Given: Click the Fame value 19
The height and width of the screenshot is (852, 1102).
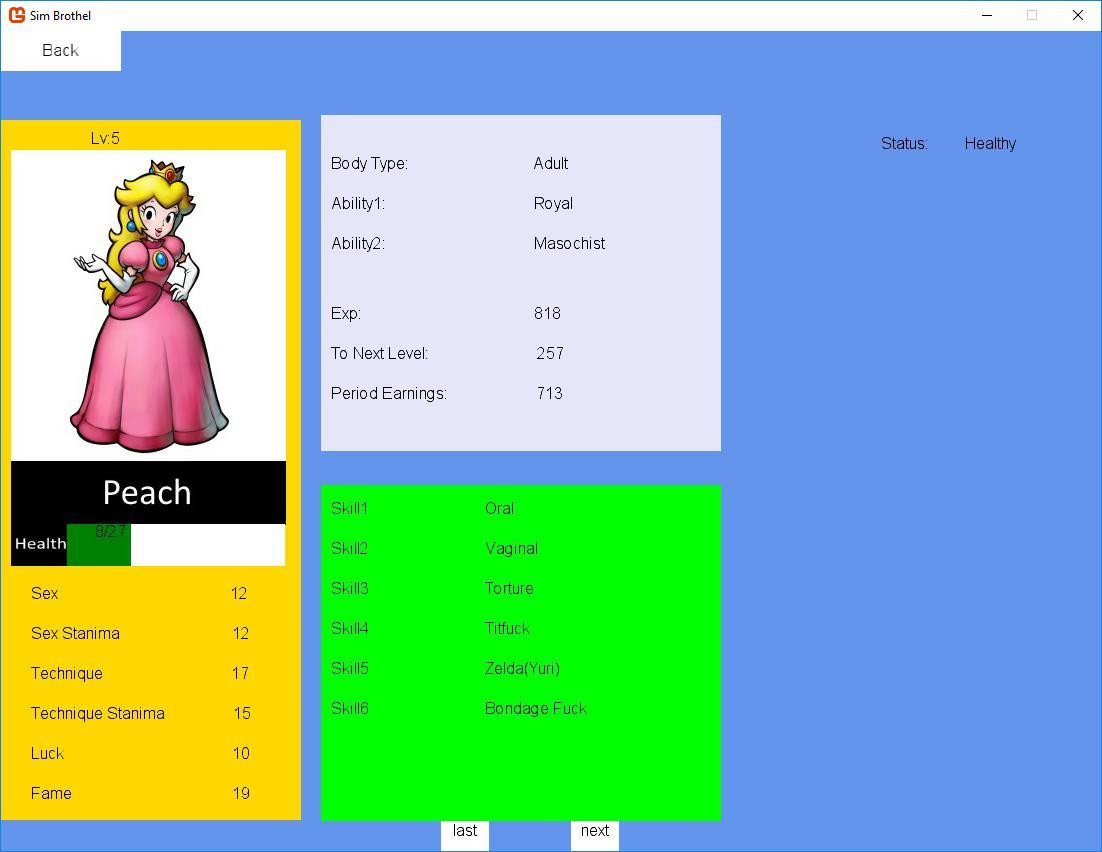Looking at the screenshot, I should [x=241, y=794].
